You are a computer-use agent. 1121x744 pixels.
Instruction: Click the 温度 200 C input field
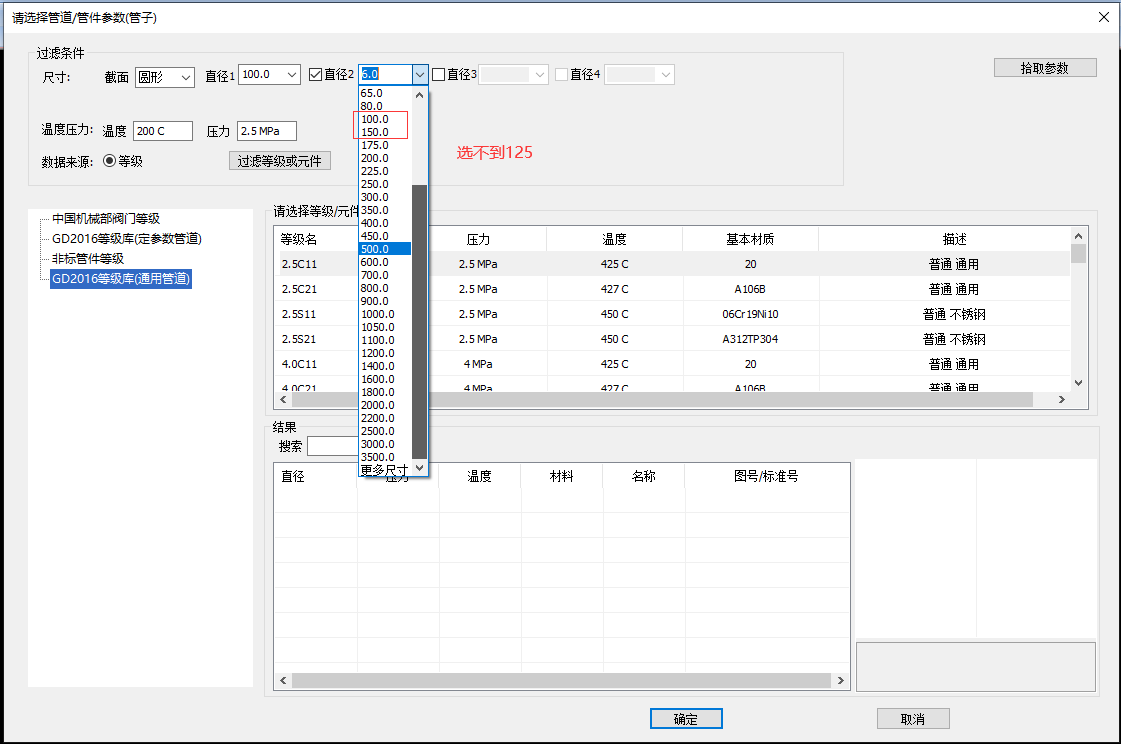[162, 131]
